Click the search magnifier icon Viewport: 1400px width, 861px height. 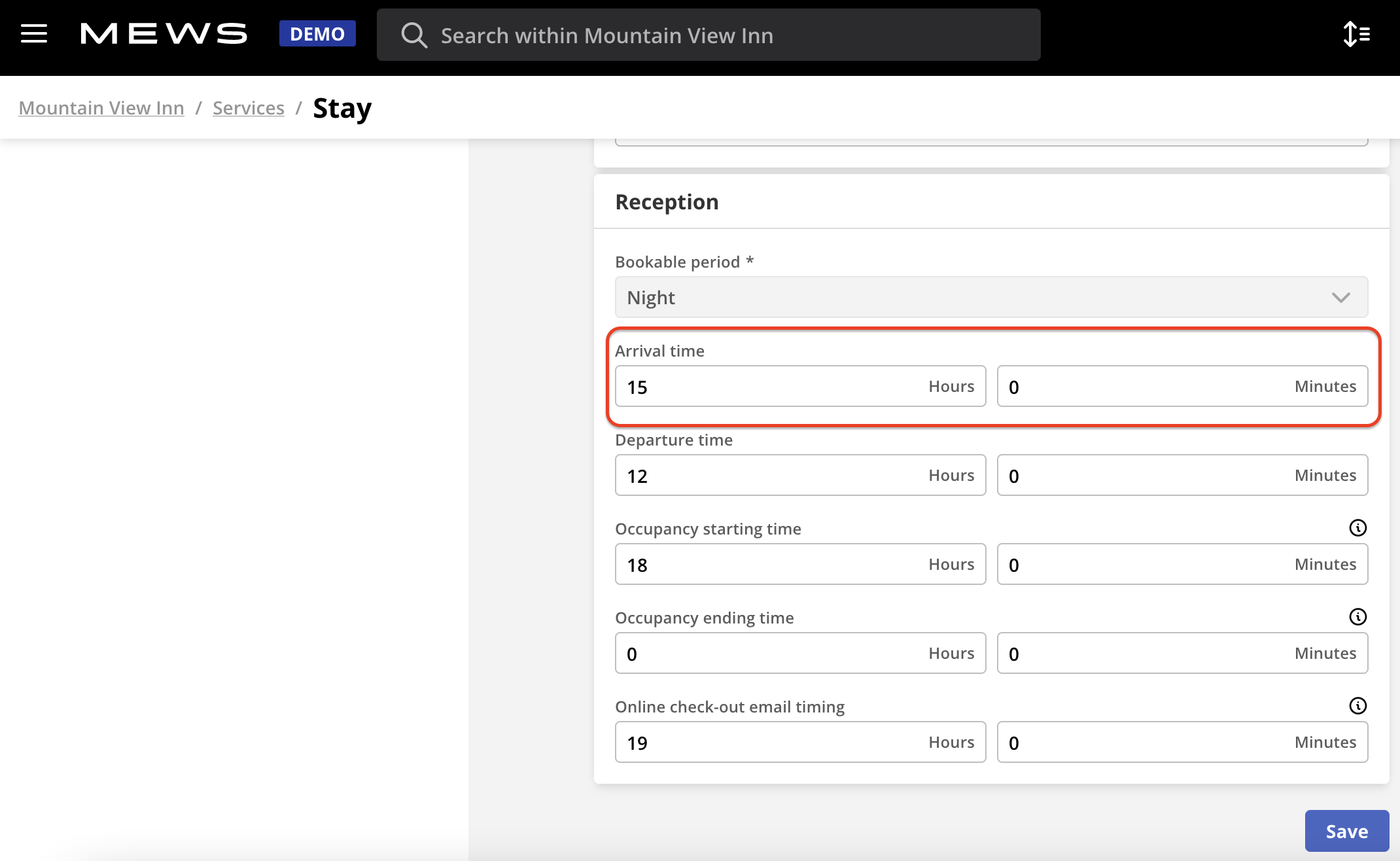click(414, 34)
